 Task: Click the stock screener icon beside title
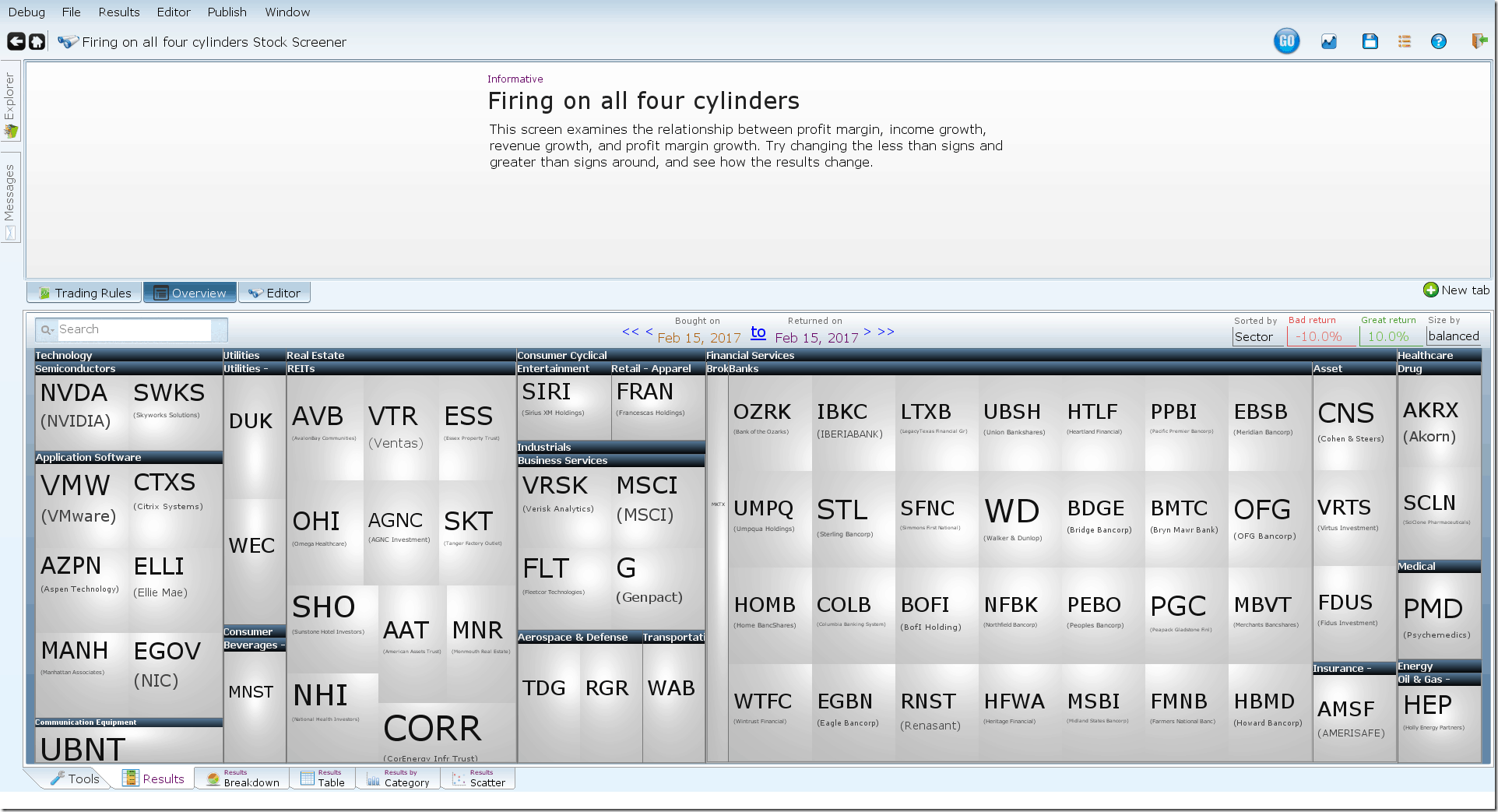(69, 42)
